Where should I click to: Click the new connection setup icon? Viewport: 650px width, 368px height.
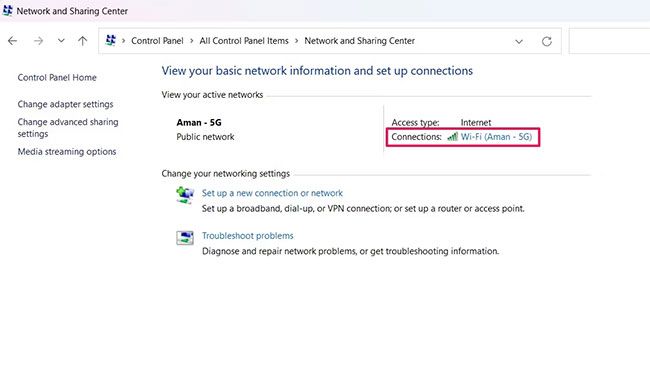click(185, 195)
